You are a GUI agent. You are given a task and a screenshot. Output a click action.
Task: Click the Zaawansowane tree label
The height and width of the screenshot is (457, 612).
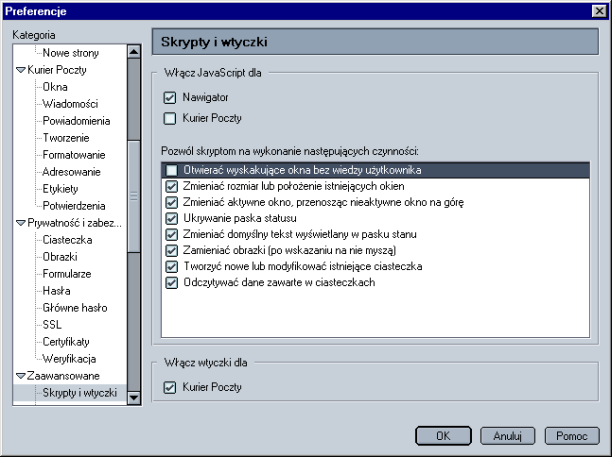(63, 376)
